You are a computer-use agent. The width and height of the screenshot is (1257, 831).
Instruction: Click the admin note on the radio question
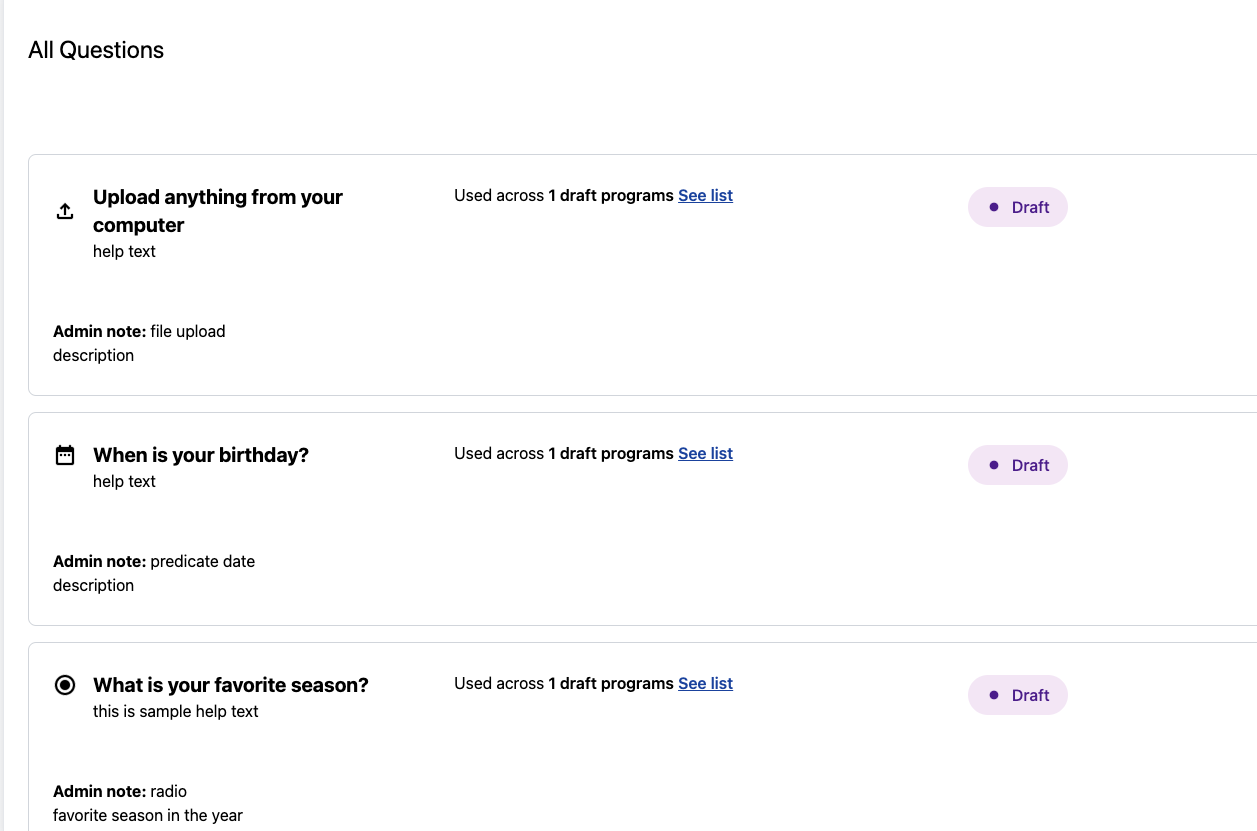click(120, 791)
